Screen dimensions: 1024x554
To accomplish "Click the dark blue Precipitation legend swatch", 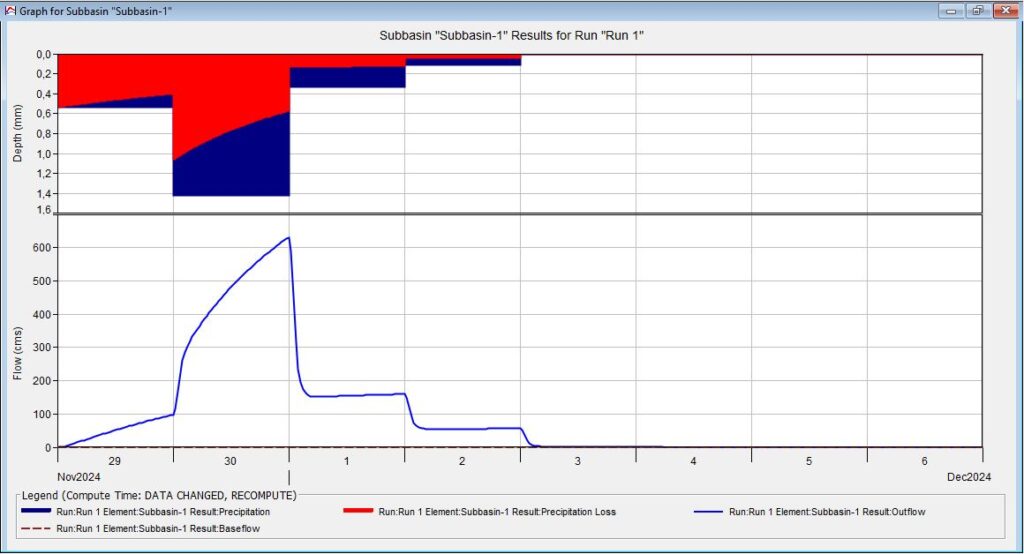I will point(35,511).
